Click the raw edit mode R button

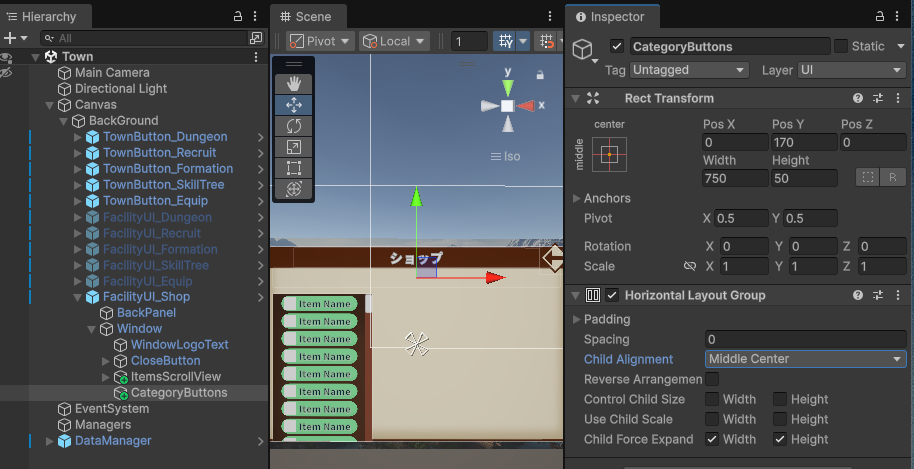coord(892,177)
